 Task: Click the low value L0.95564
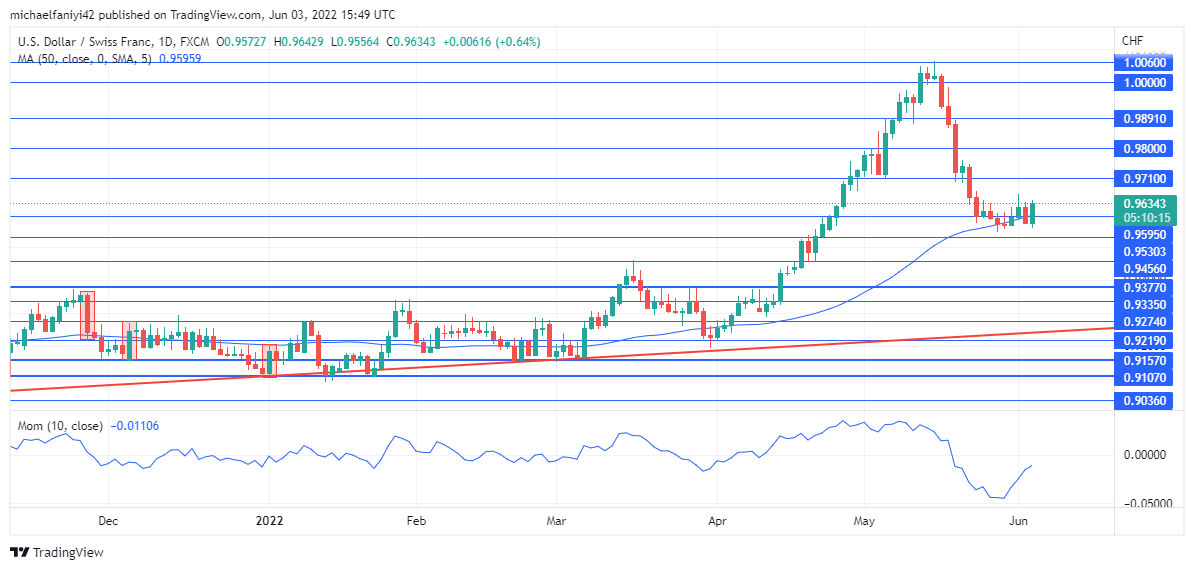click(357, 43)
